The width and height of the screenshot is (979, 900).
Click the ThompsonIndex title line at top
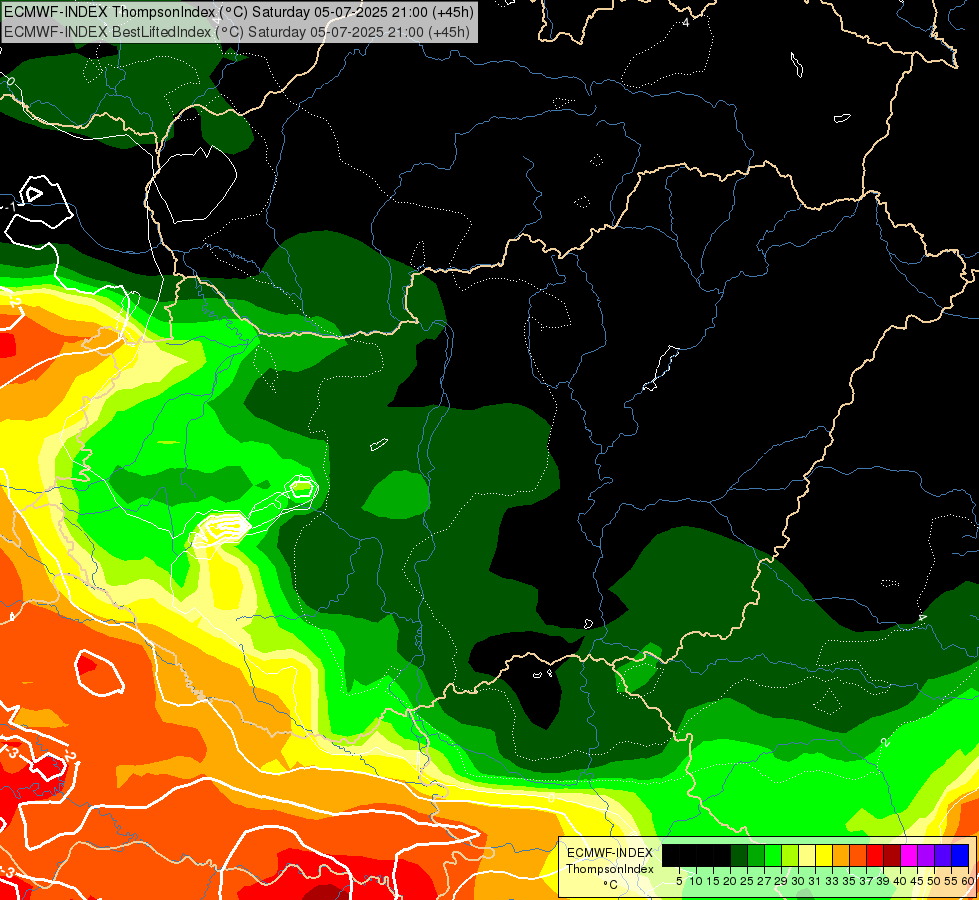coord(239,11)
